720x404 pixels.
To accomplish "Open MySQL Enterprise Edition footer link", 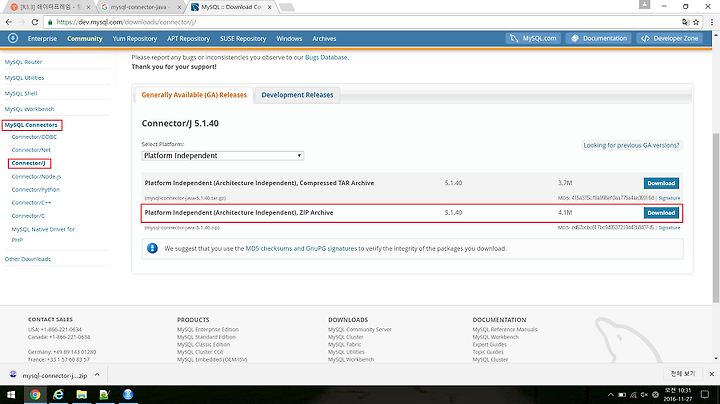I will click(208, 329).
